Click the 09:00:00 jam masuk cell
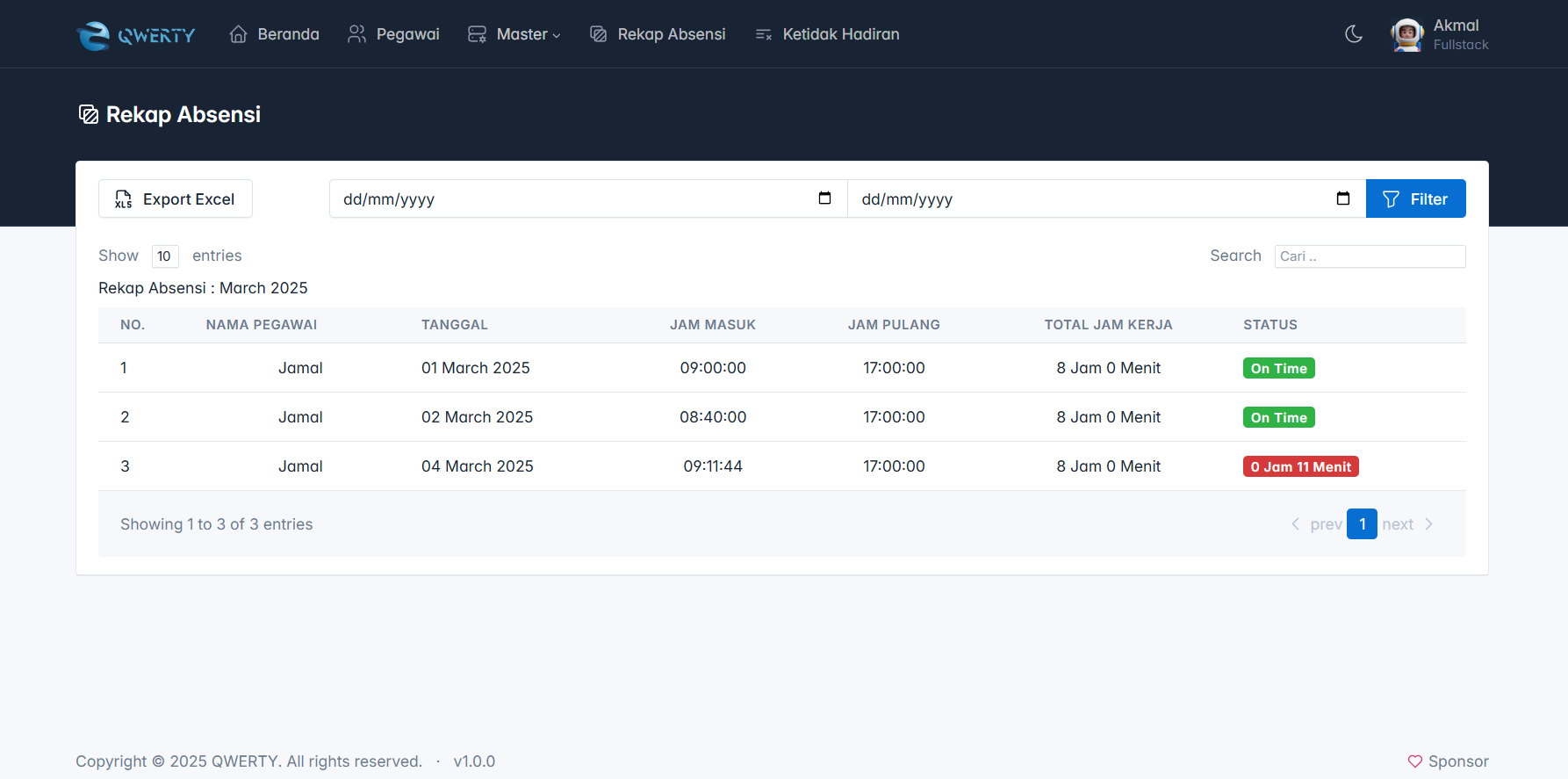The height and width of the screenshot is (779, 1568). pyautogui.click(x=713, y=368)
